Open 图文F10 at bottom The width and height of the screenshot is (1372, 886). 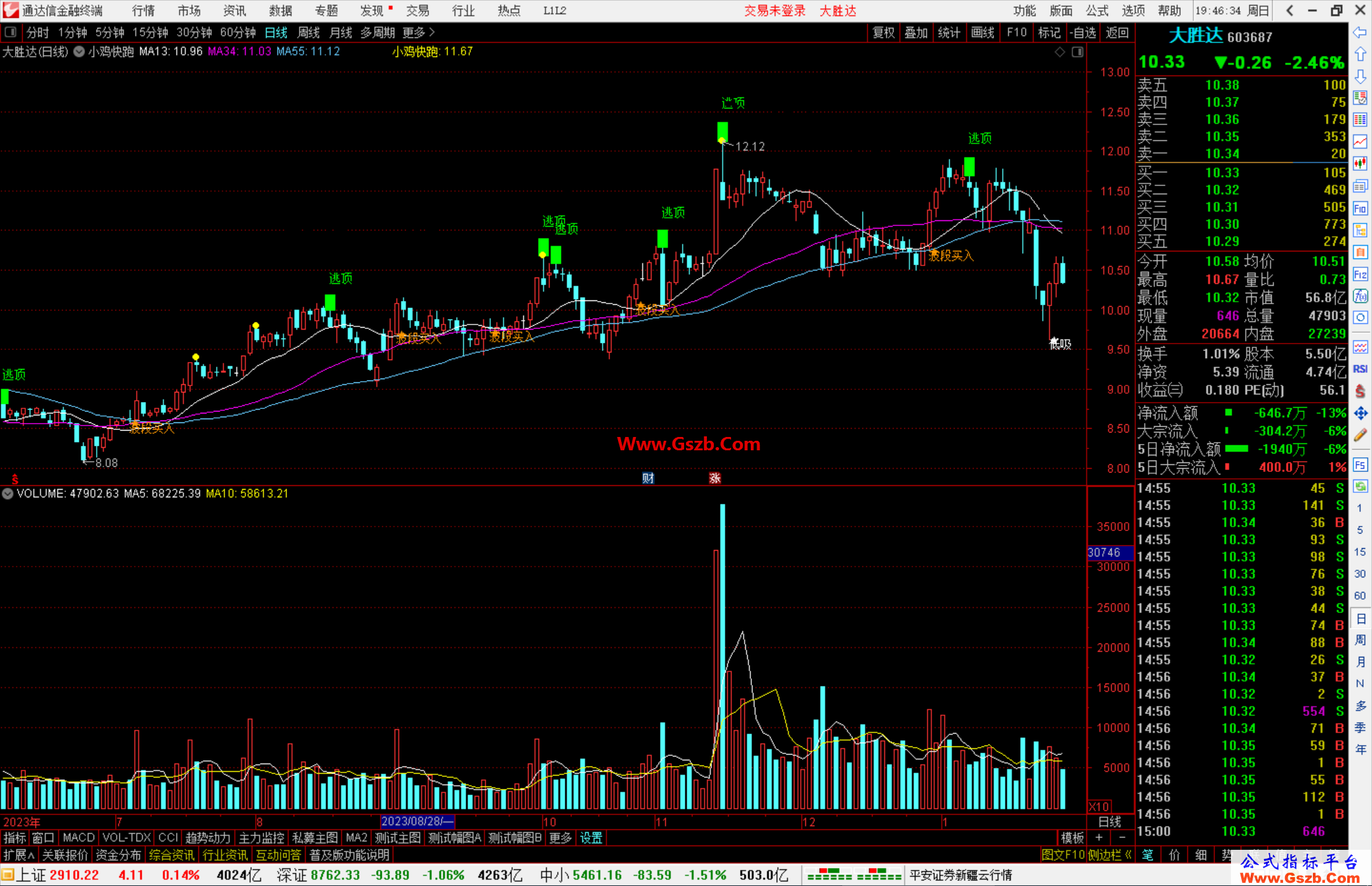[x=1063, y=855]
